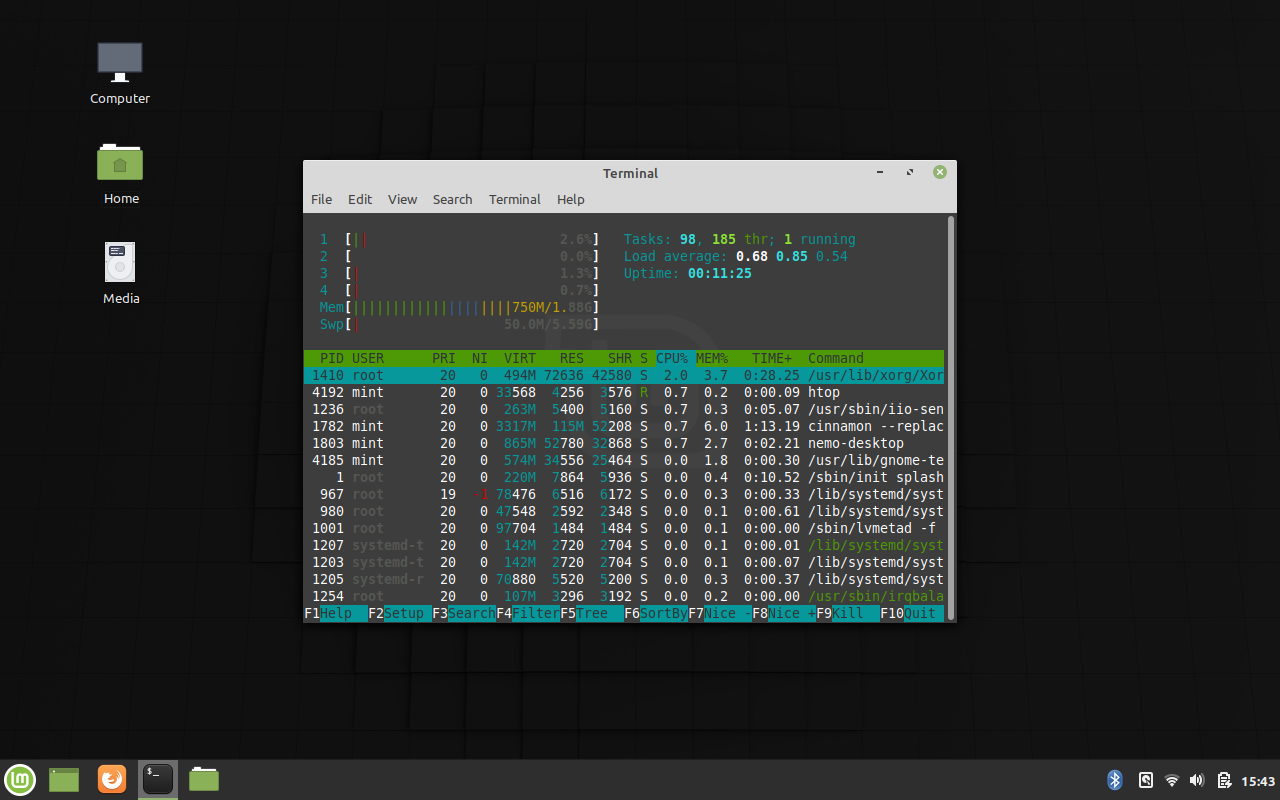The width and height of the screenshot is (1280, 800).
Task: Open the clipboard/notes tray icon
Action: pos(1223,780)
